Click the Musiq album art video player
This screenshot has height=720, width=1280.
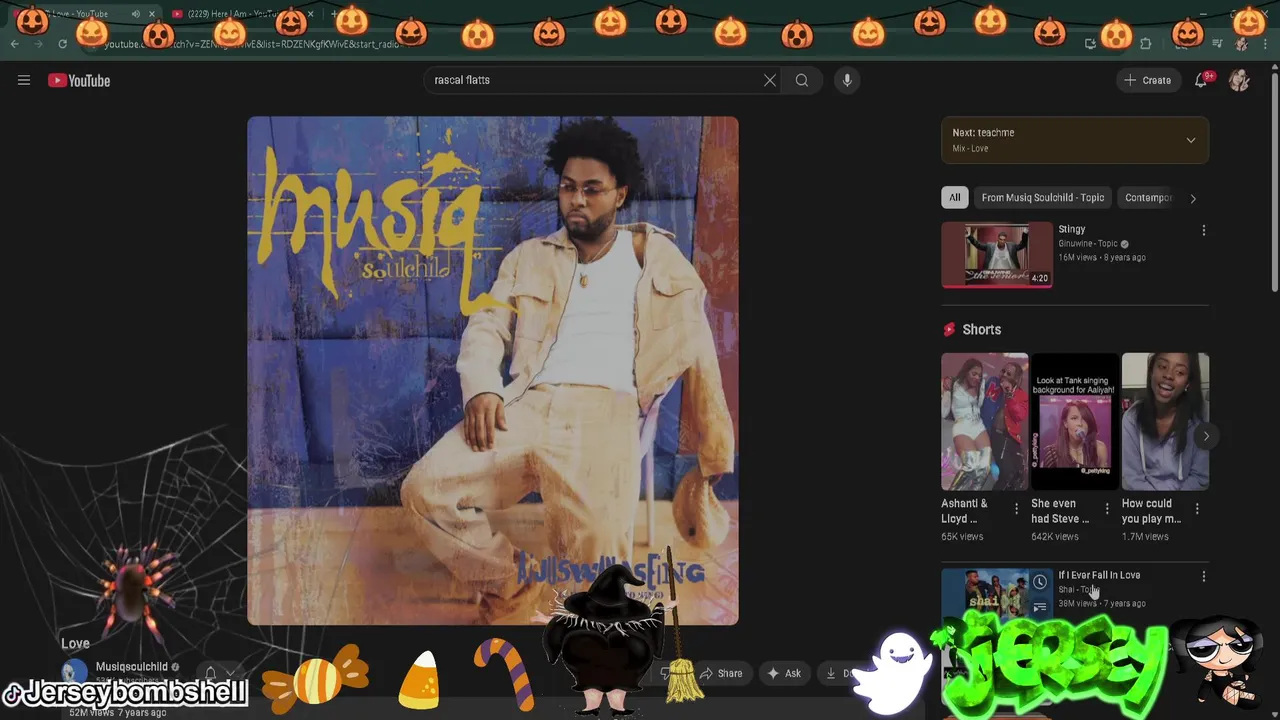point(493,371)
